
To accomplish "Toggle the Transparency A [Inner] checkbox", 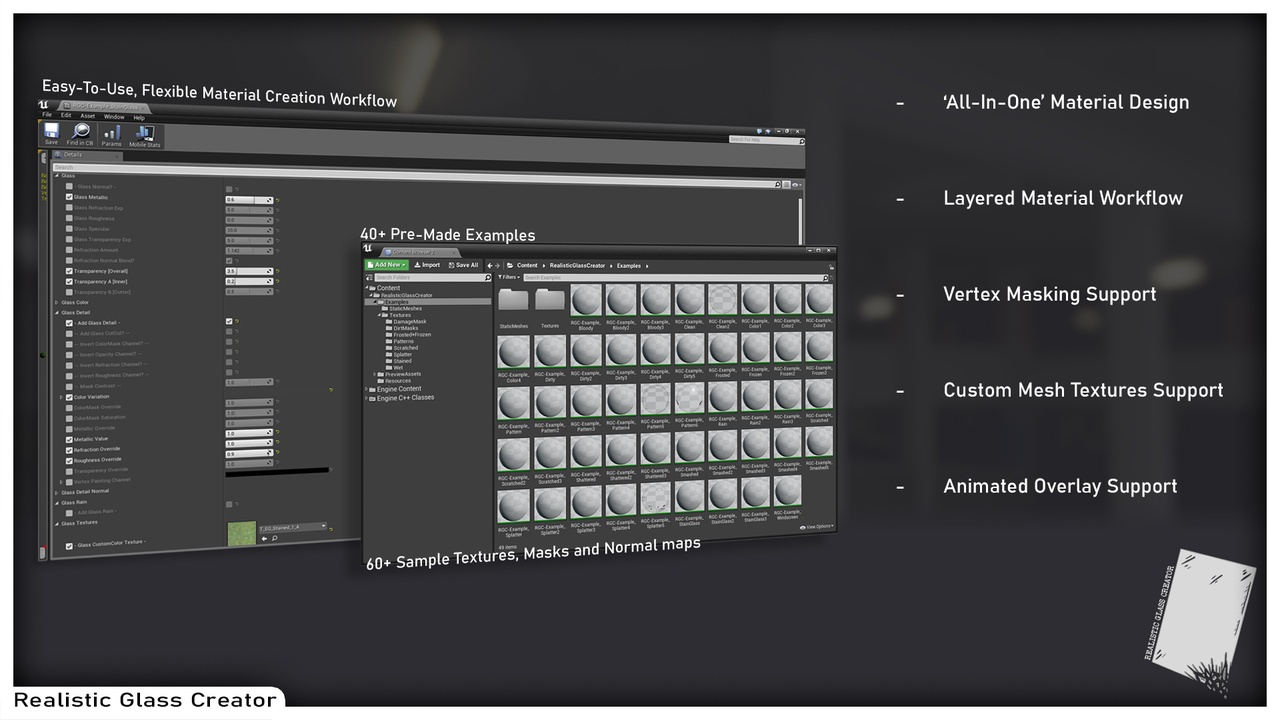I will (x=69, y=282).
